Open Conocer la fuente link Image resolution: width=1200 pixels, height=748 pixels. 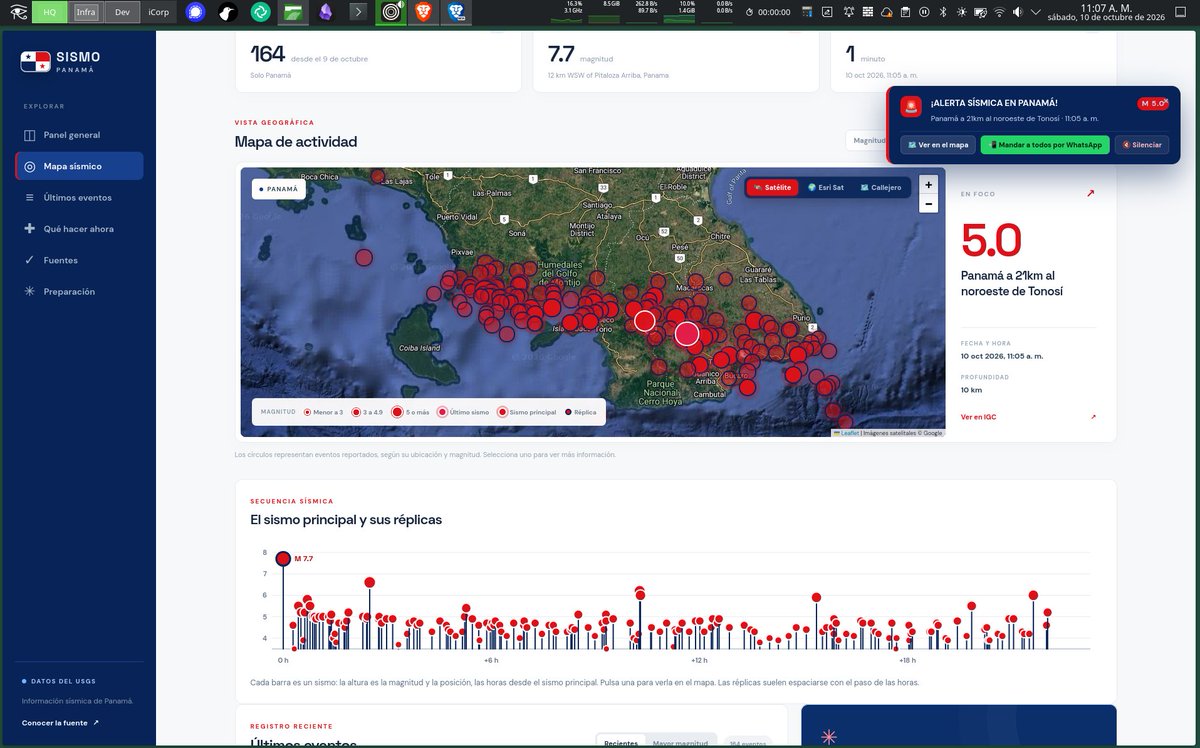pyautogui.click(x=60, y=722)
